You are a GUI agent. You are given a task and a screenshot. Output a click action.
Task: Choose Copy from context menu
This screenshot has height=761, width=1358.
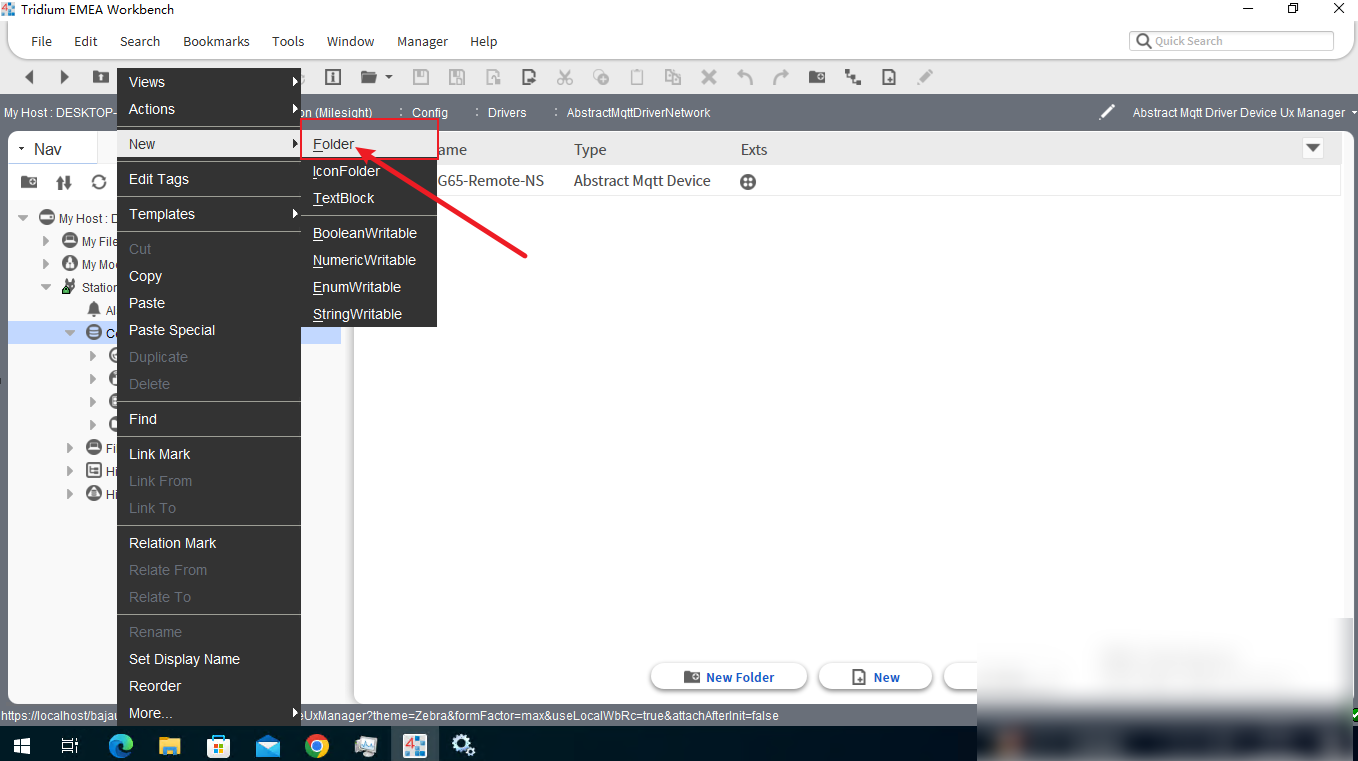pos(209,276)
